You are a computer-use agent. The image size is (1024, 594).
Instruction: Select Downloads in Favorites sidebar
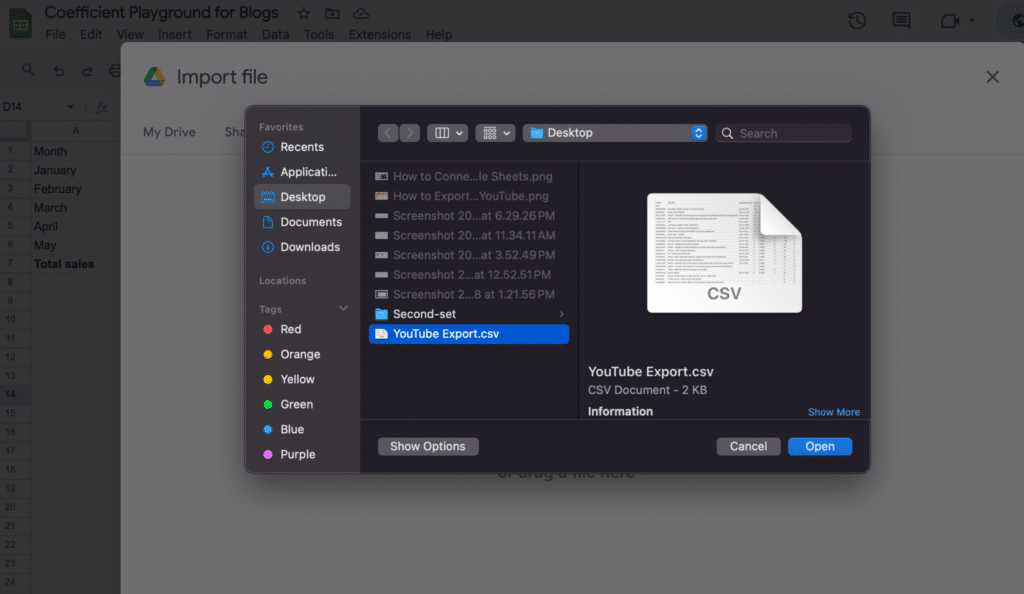[302, 247]
